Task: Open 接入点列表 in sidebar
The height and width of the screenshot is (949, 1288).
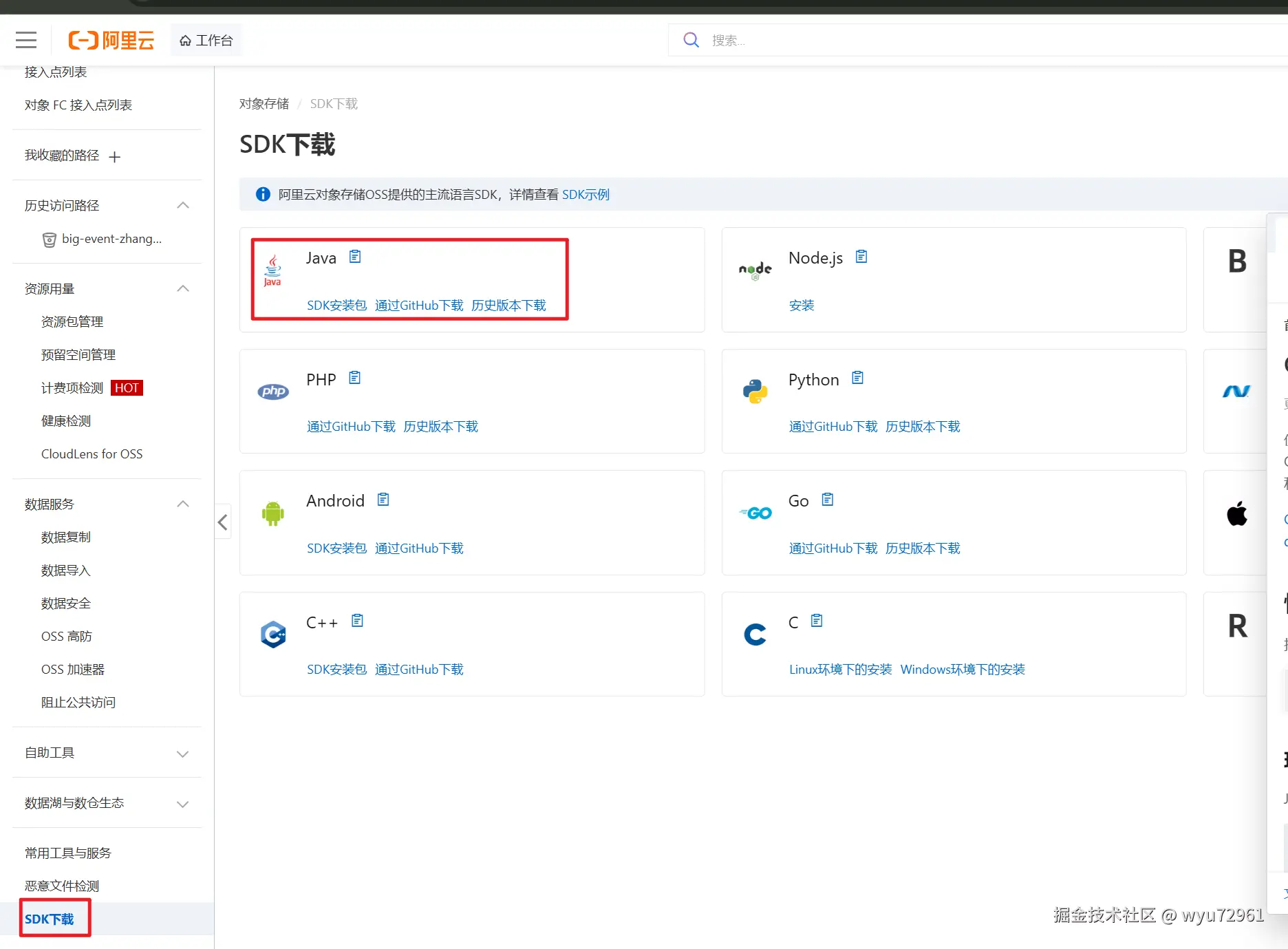Action: (56, 72)
